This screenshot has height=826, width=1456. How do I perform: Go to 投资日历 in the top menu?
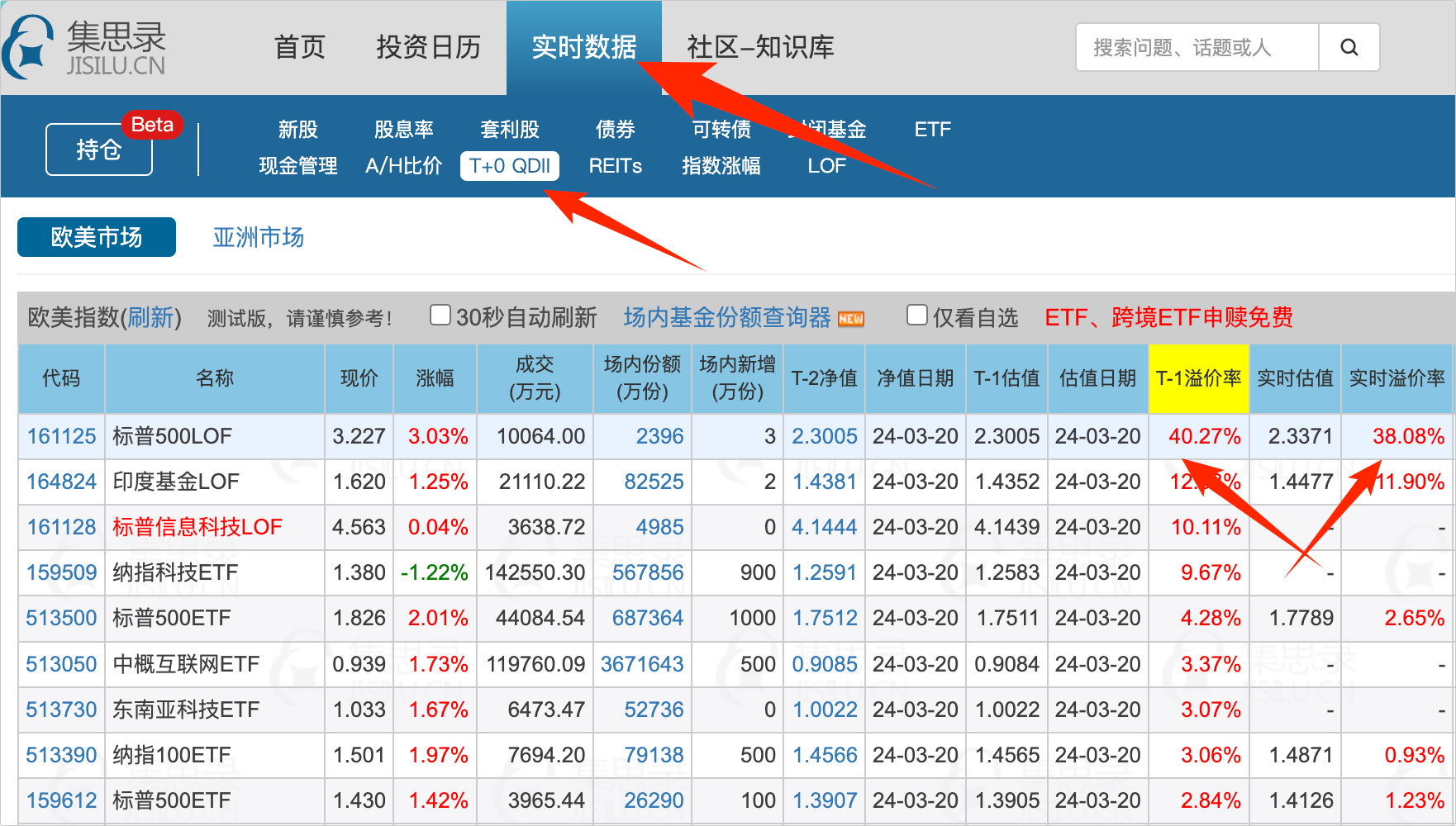(428, 47)
